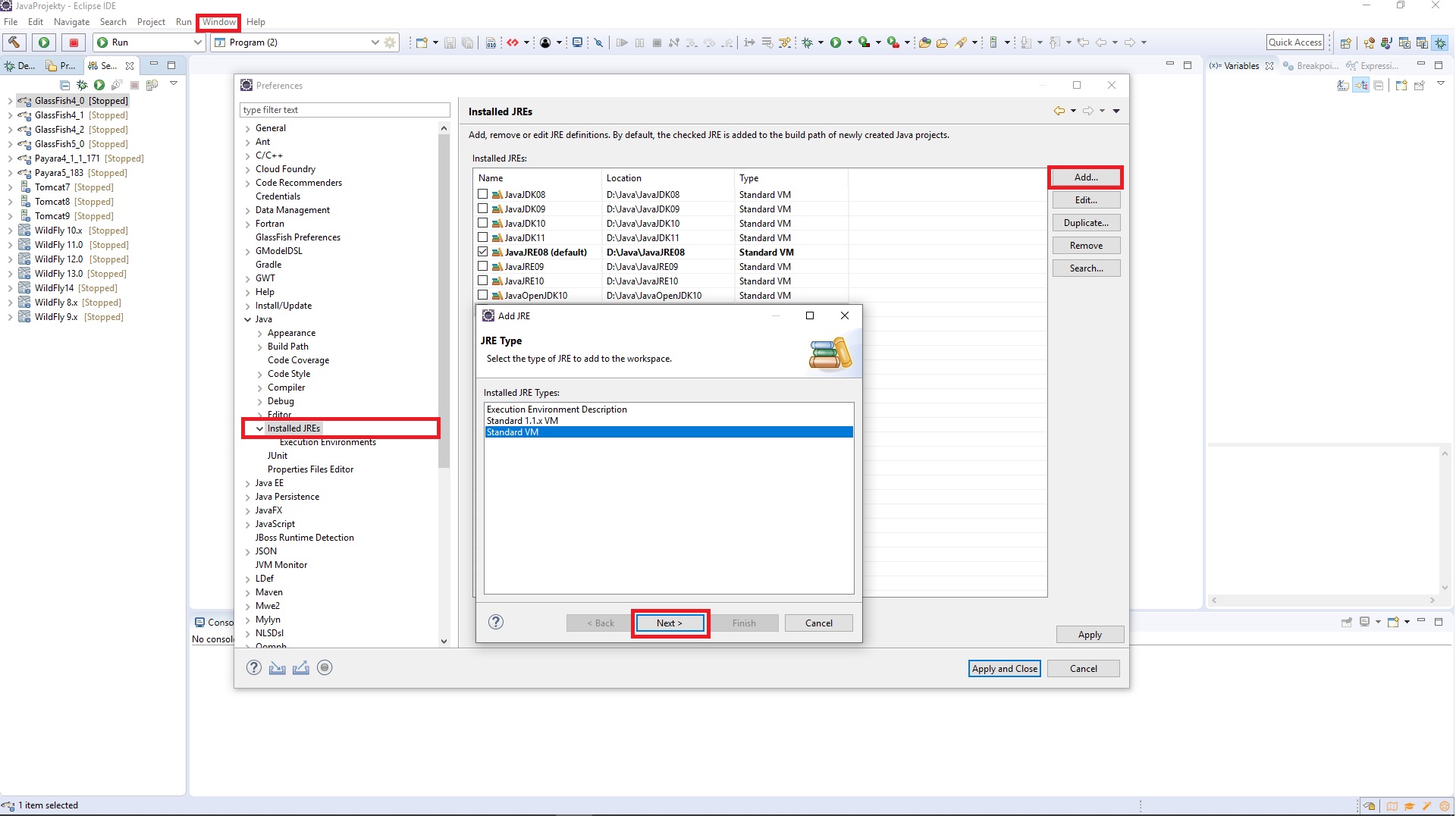Click the start server icon in Servers view toolbar
This screenshot has height=819, width=1456.
tap(99, 85)
